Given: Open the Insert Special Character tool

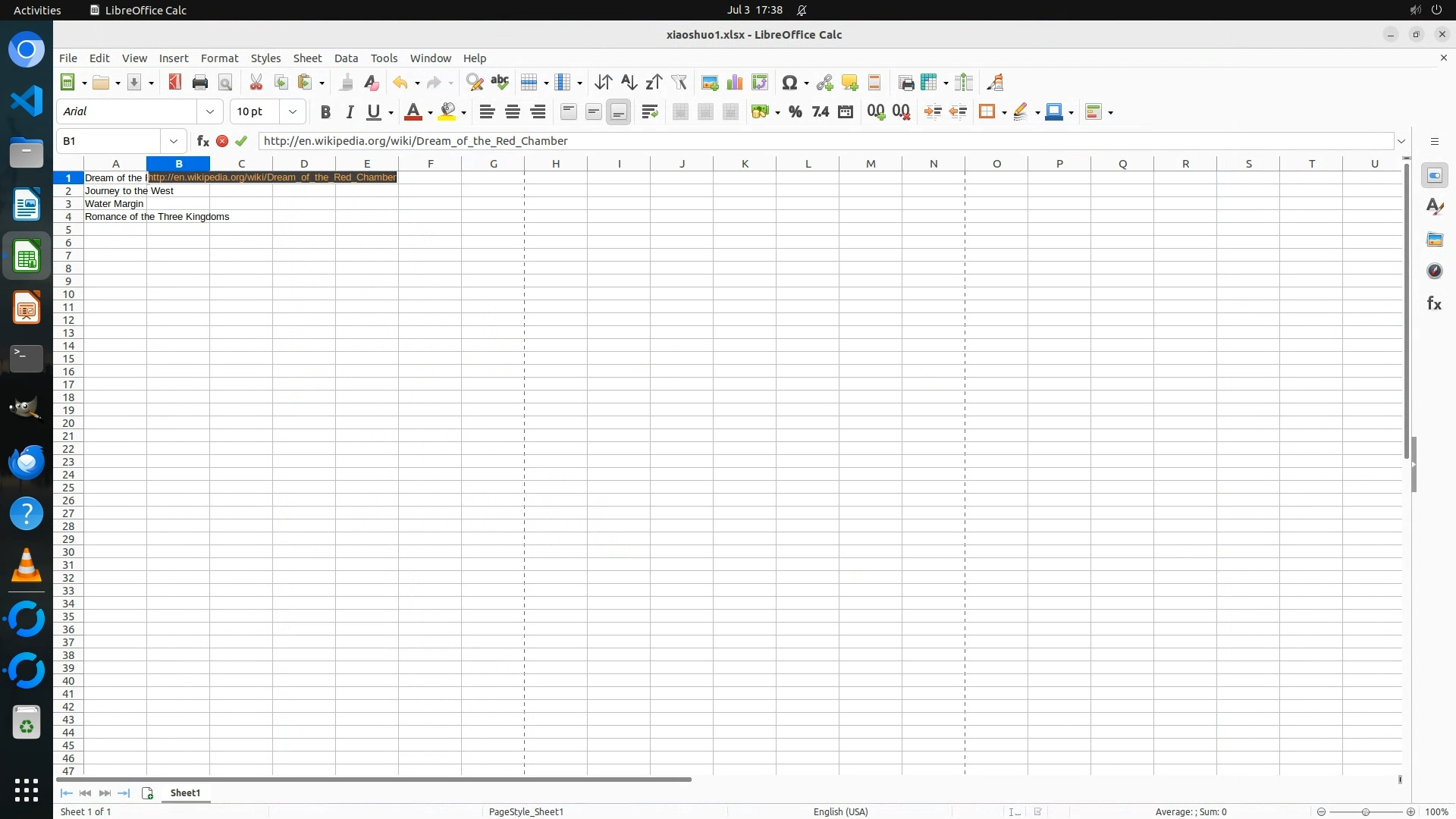Looking at the screenshot, I should tap(789, 83).
